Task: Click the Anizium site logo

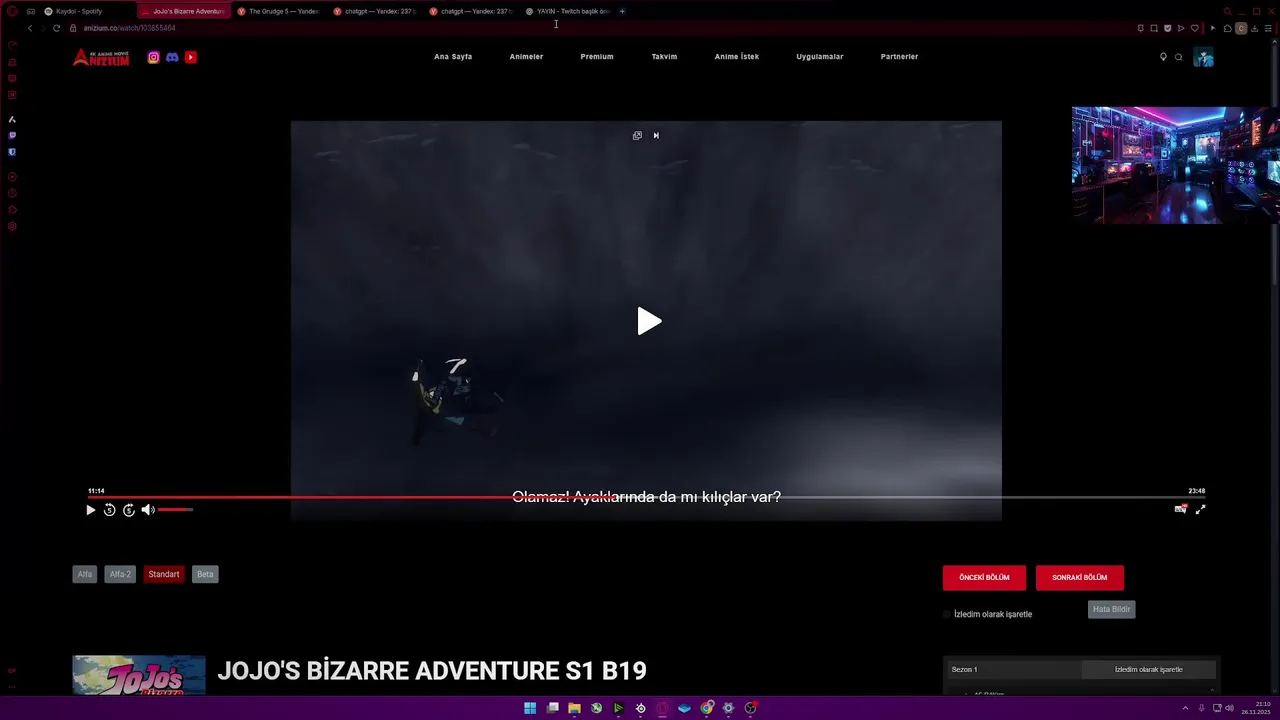Action: (x=101, y=57)
